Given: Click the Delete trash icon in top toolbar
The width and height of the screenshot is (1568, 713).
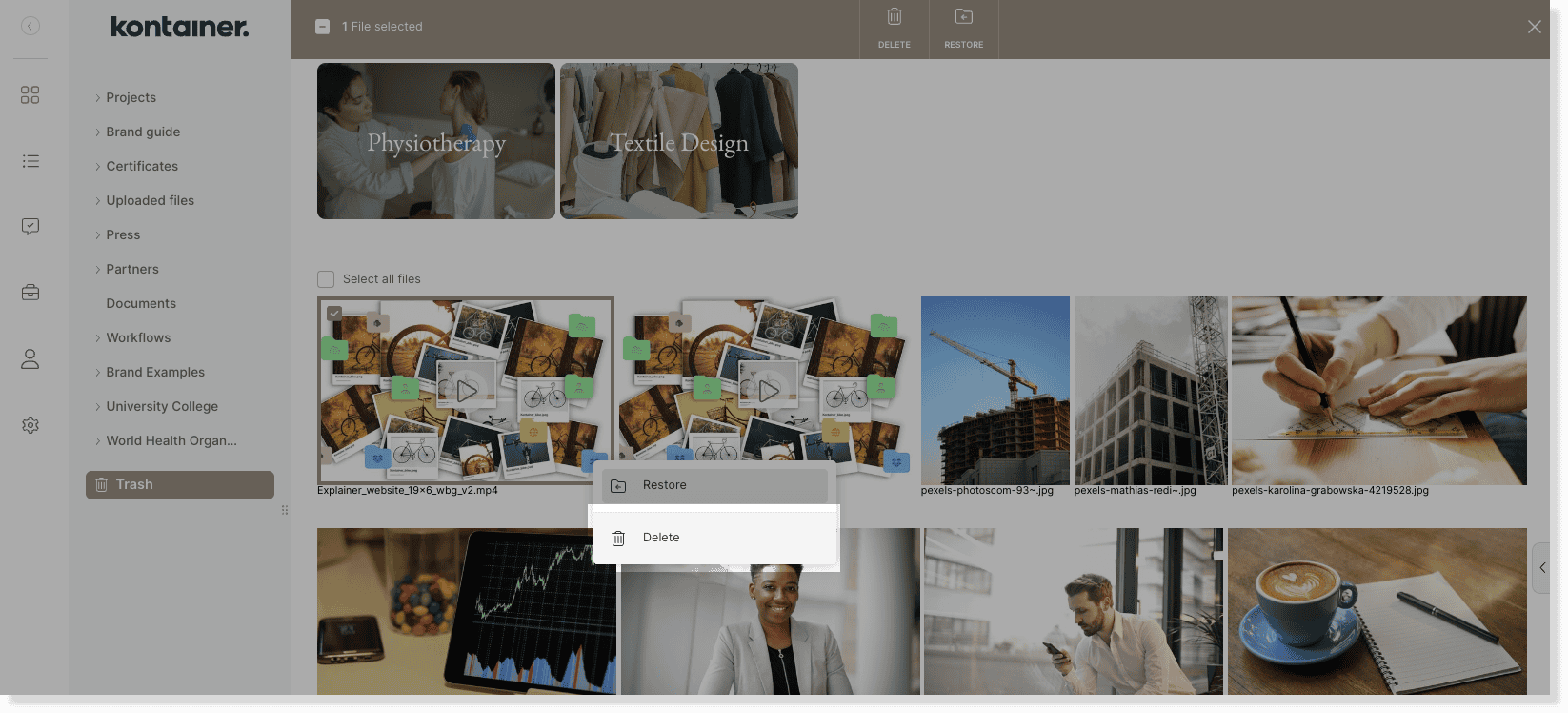Looking at the screenshot, I should click(x=894, y=17).
